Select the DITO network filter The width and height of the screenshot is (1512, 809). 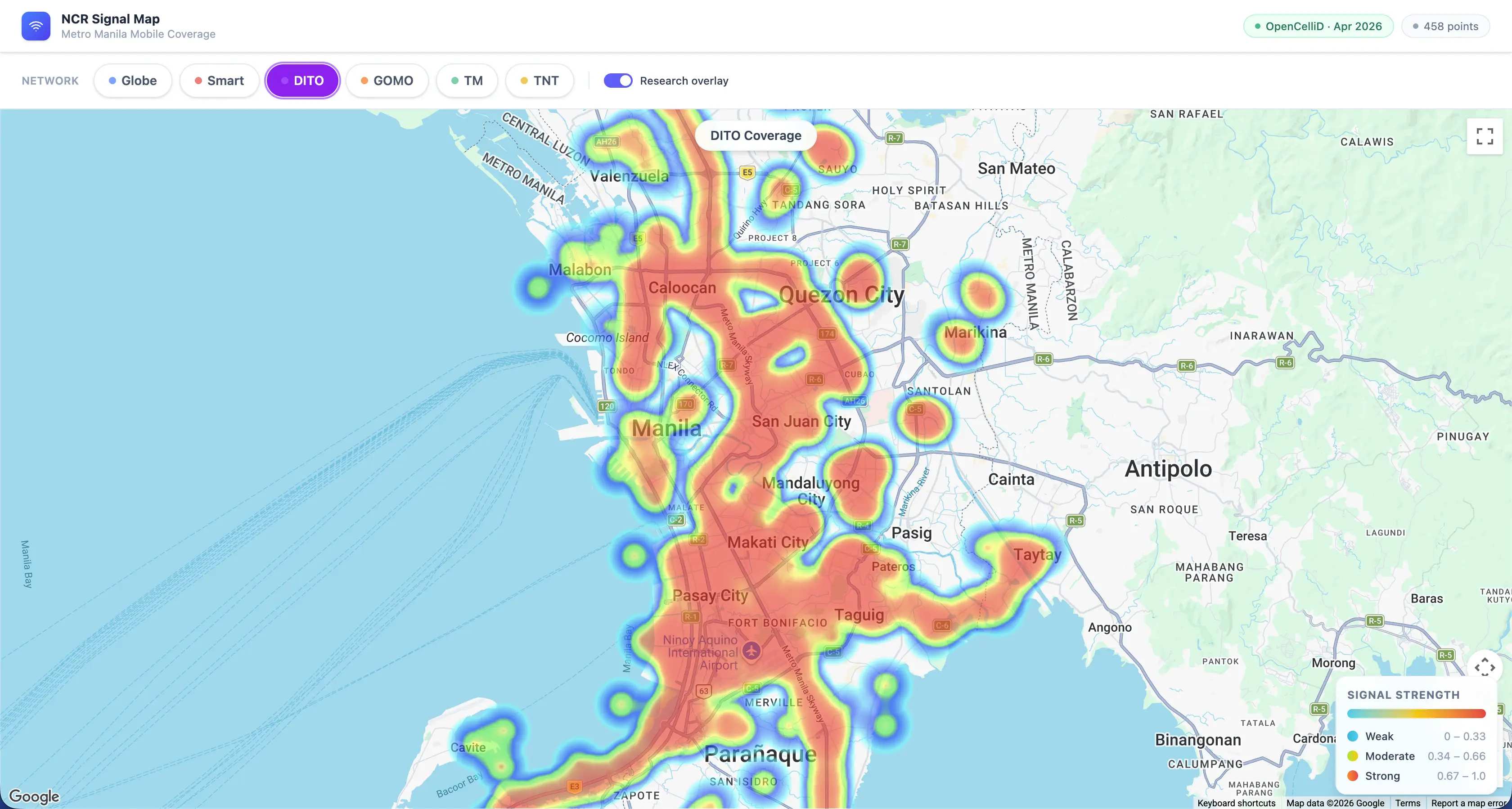coord(303,81)
